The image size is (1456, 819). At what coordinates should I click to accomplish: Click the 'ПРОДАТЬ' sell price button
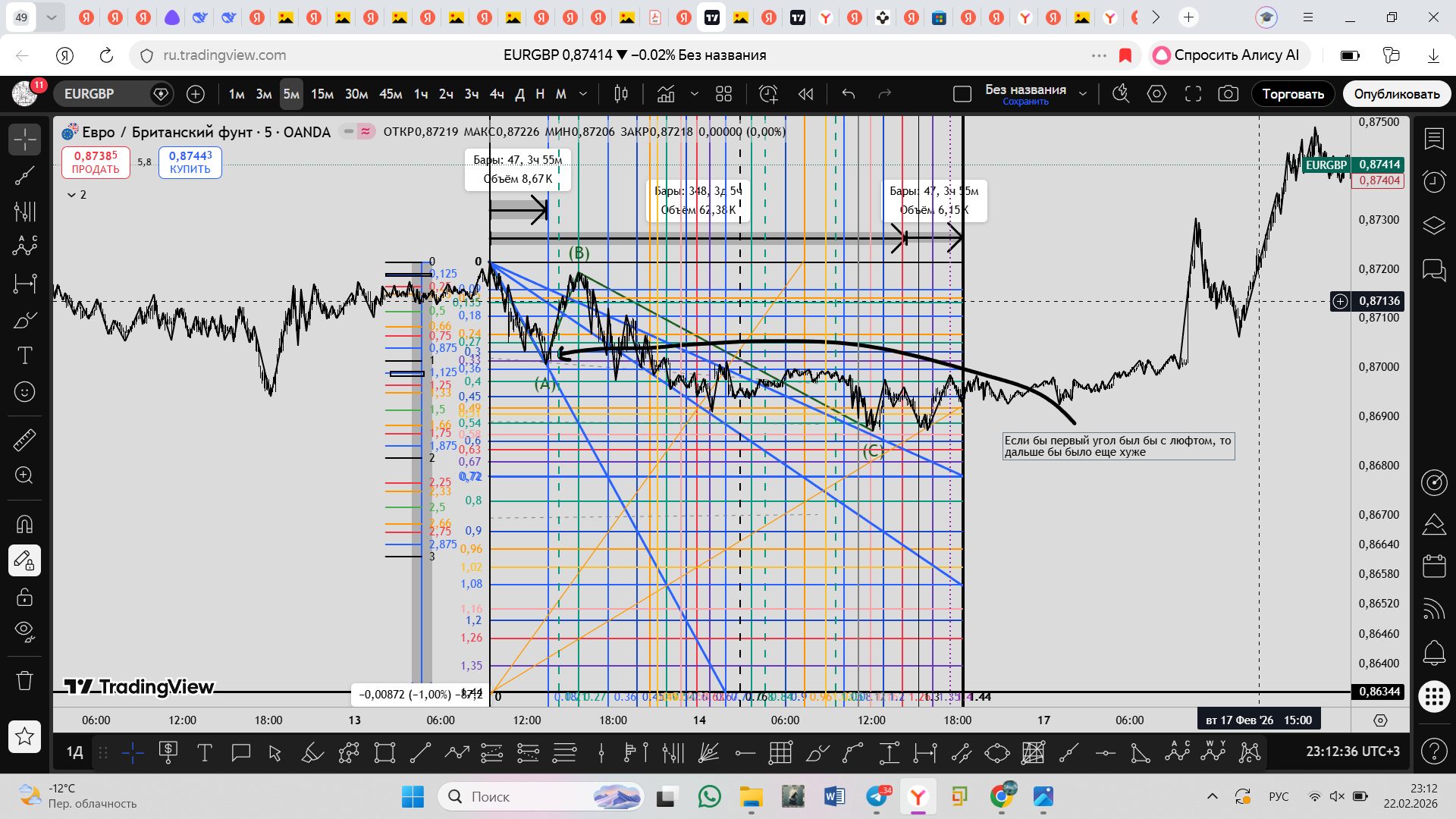pyautogui.click(x=96, y=162)
